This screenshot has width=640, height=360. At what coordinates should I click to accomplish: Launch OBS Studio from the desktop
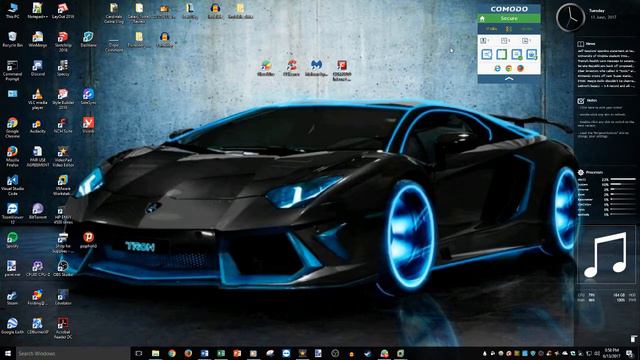click(63, 269)
